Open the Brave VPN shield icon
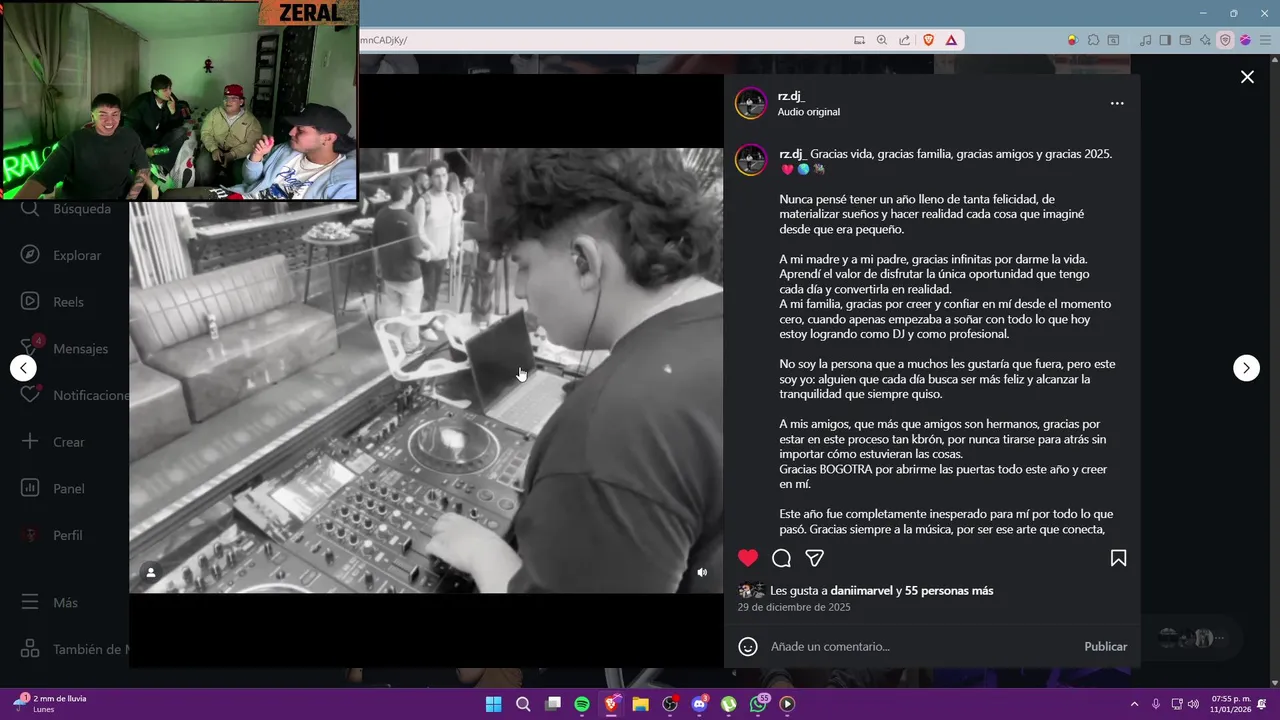The image size is (1280, 720). pyautogui.click(x=1225, y=40)
